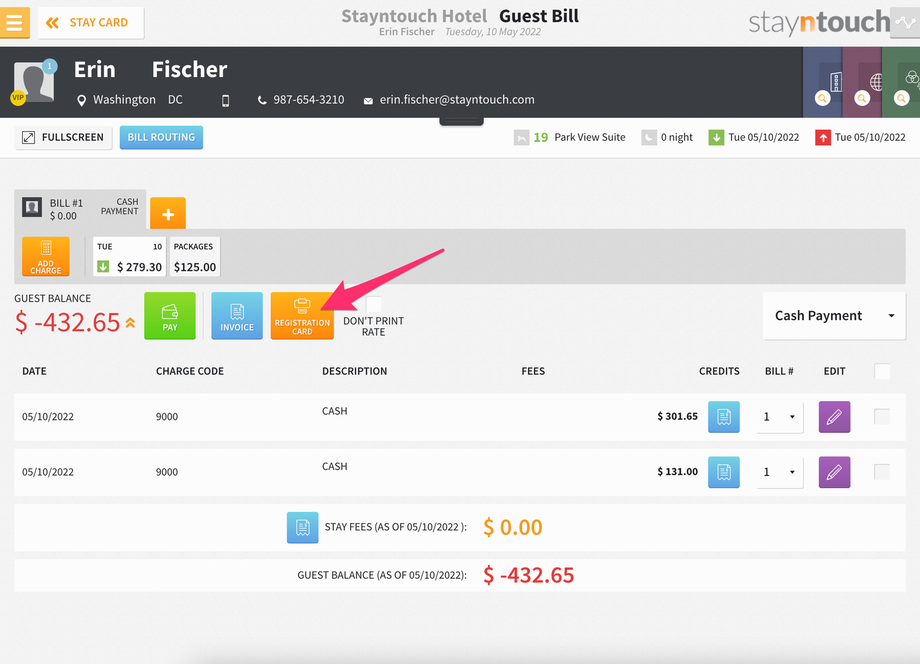The height and width of the screenshot is (664, 920).
Task: Check the $301.65 row checkbox
Action: 882,416
